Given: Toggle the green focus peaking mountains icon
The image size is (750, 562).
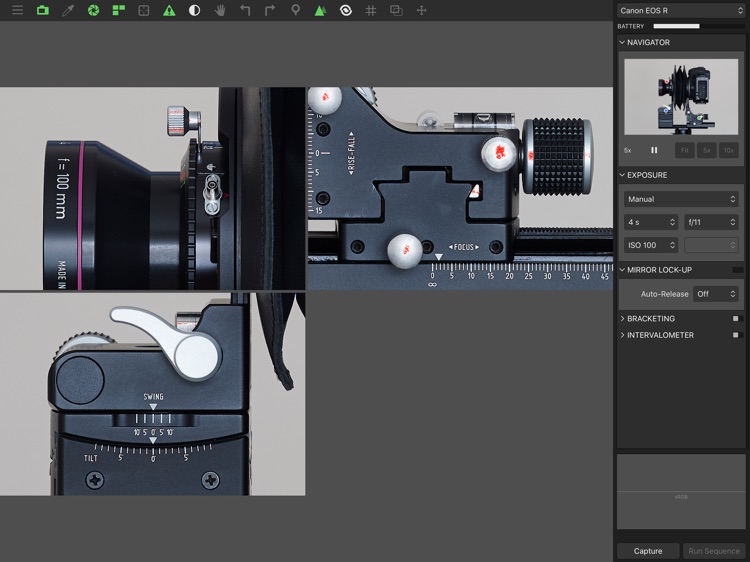Looking at the screenshot, I should click(320, 10).
